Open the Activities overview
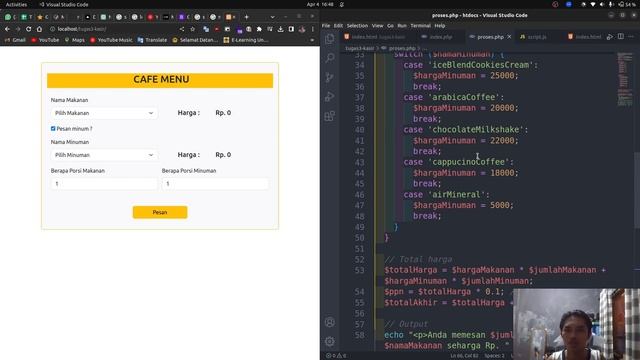Image resolution: width=640 pixels, height=360 pixels. click(16, 4)
